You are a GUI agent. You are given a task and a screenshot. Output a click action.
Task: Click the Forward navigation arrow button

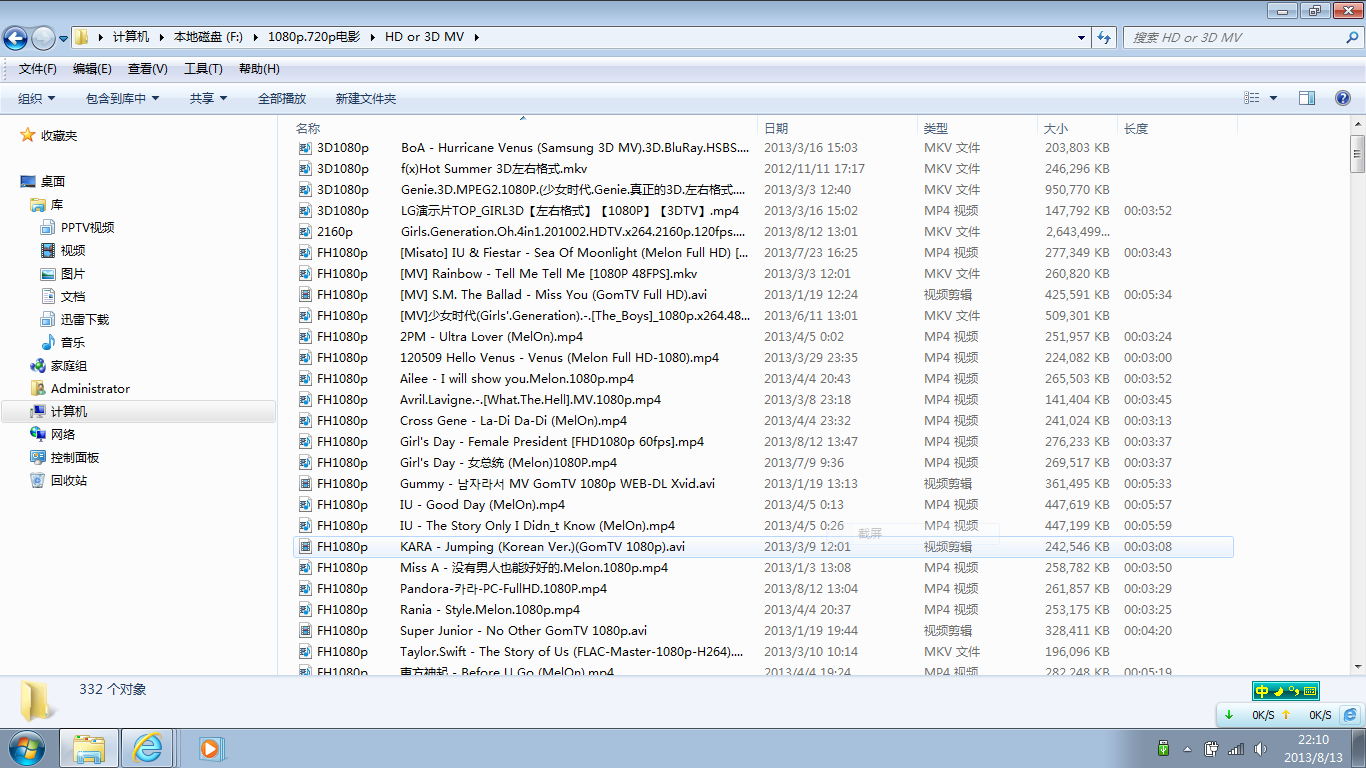pyautogui.click(x=44, y=38)
